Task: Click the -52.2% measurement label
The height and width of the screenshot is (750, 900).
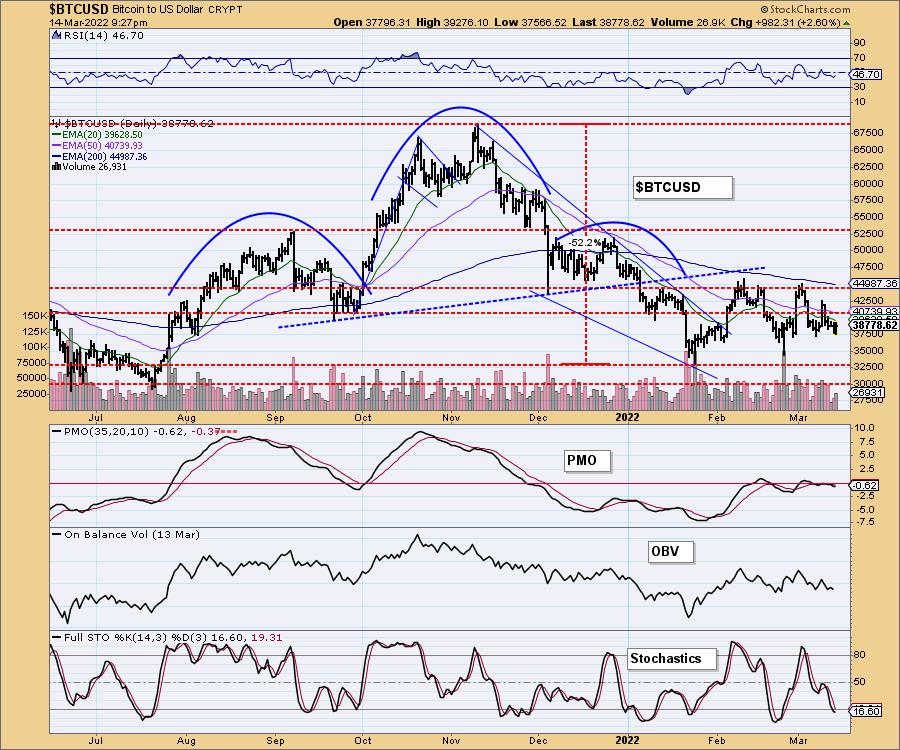Action: 584,243
